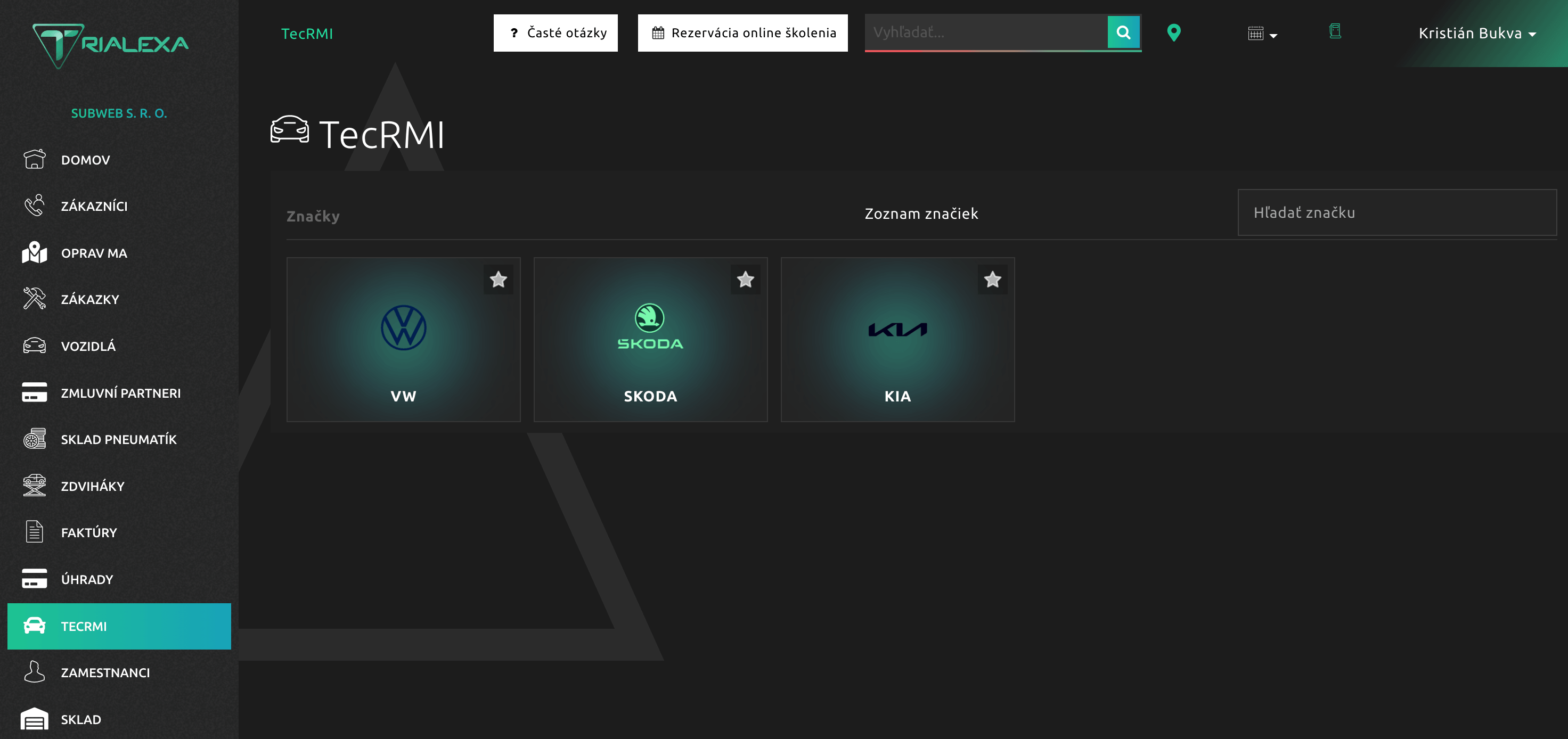Click the Úhrady payment card icon
The image size is (1568, 739).
pos(34,579)
